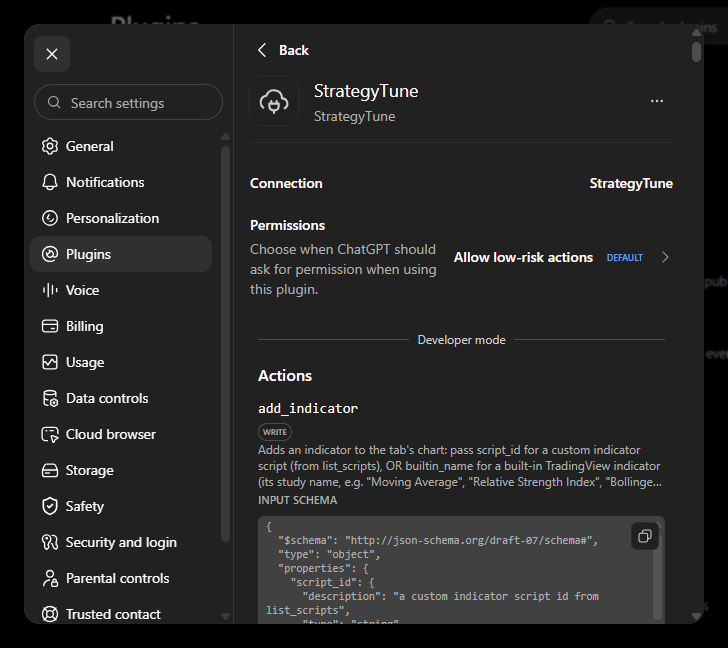728x648 pixels.
Task: Click the StrategyTune plugin cloud icon
Action: point(274,101)
